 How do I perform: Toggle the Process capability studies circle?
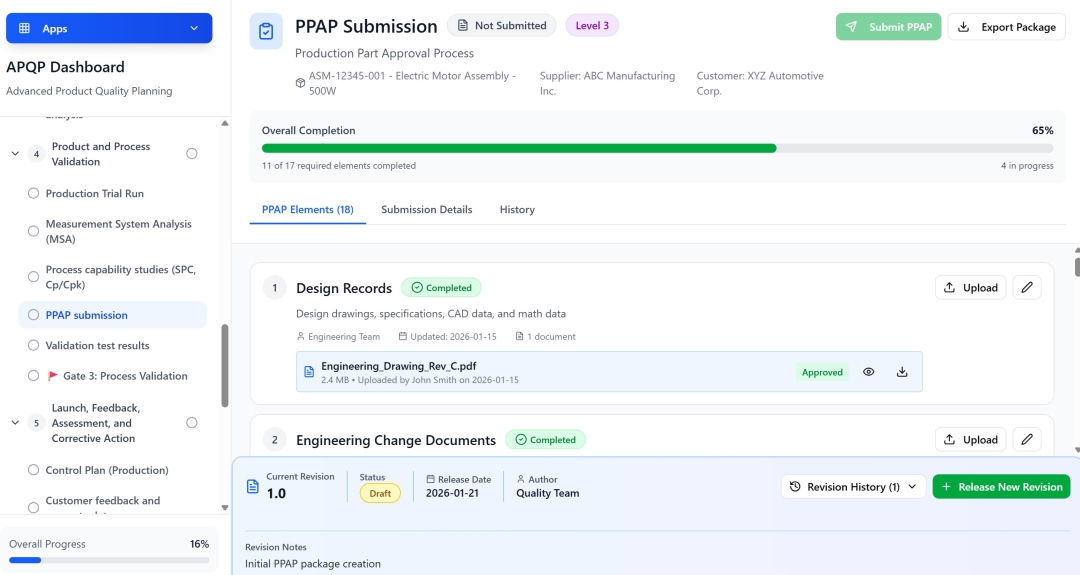[x=33, y=277]
